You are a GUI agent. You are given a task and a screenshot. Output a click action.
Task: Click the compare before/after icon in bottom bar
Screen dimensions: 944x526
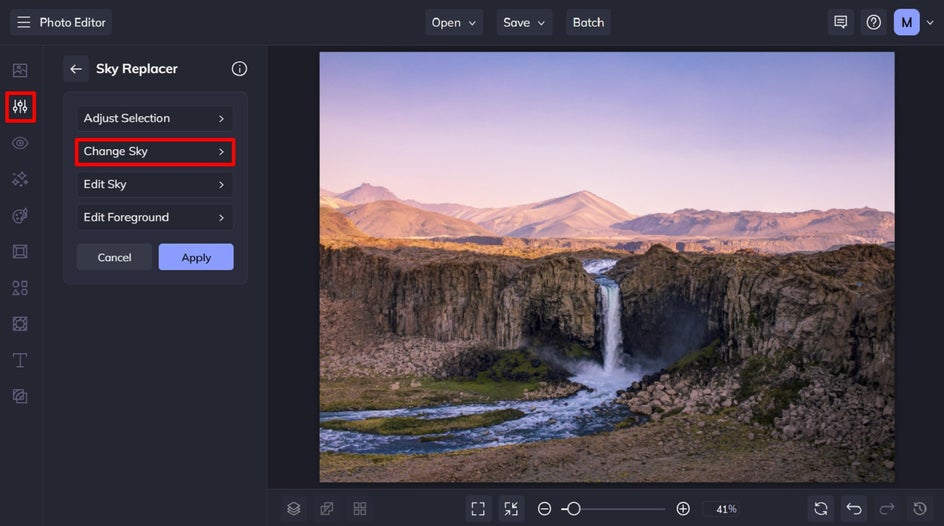coord(327,509)
